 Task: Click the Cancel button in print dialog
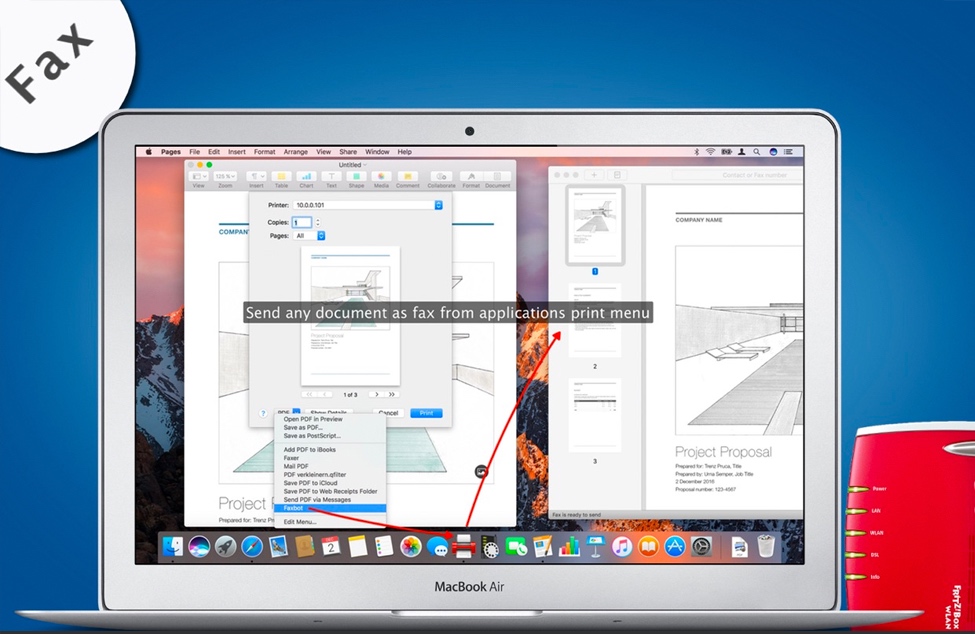(x=388, y=413)
